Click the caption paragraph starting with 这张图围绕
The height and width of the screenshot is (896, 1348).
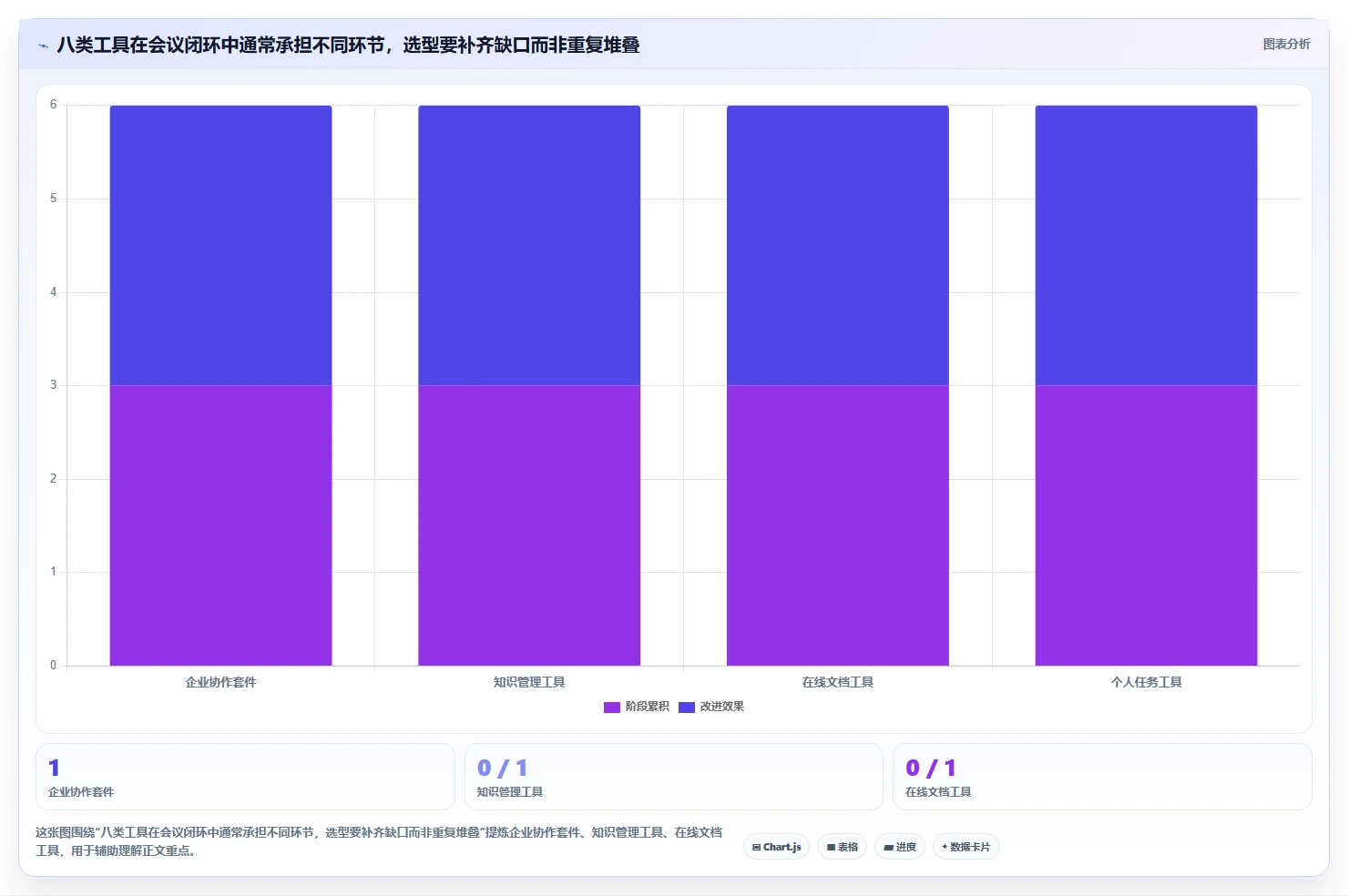379,841
